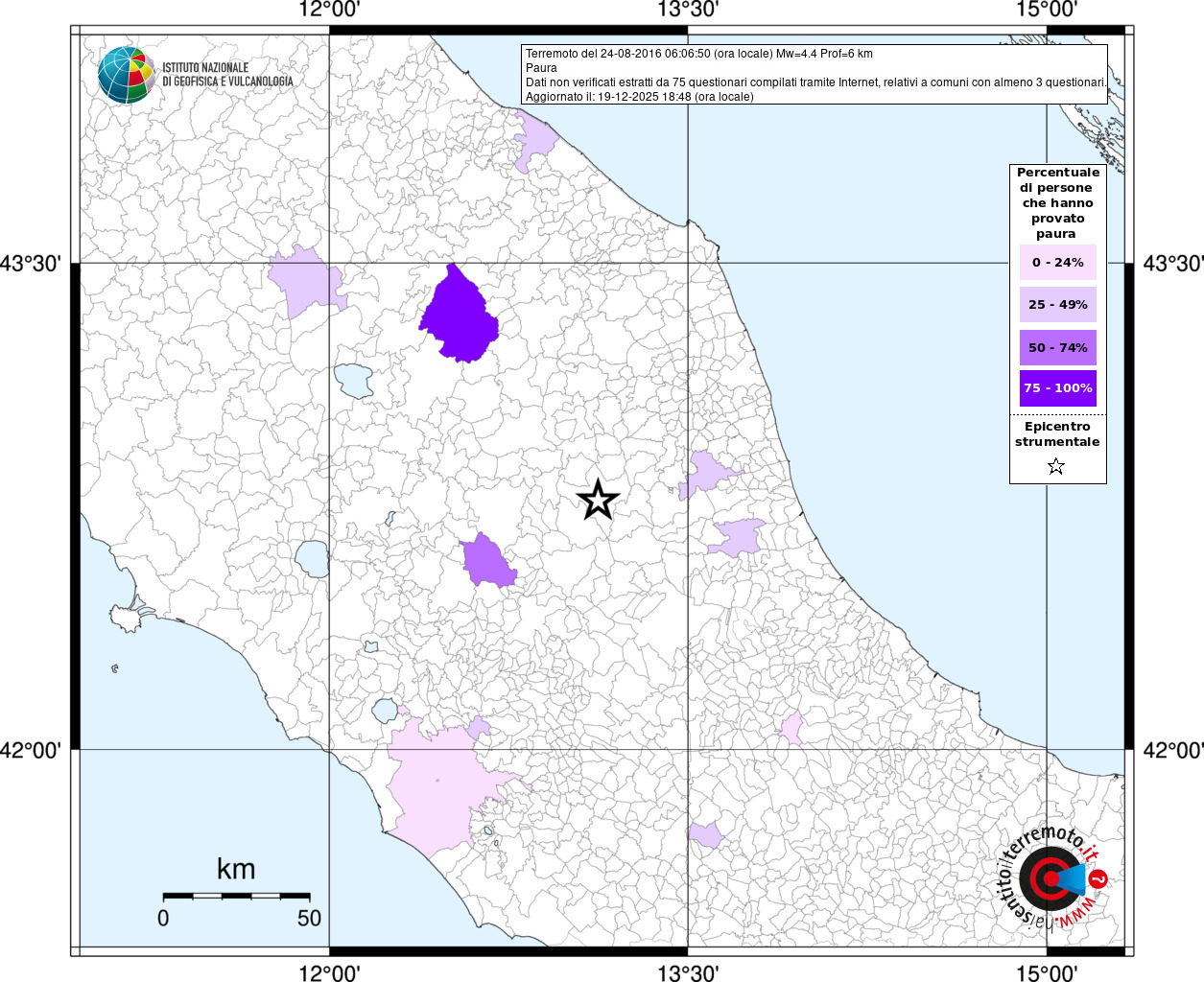Click the black and white scale bar

point(237,896)
